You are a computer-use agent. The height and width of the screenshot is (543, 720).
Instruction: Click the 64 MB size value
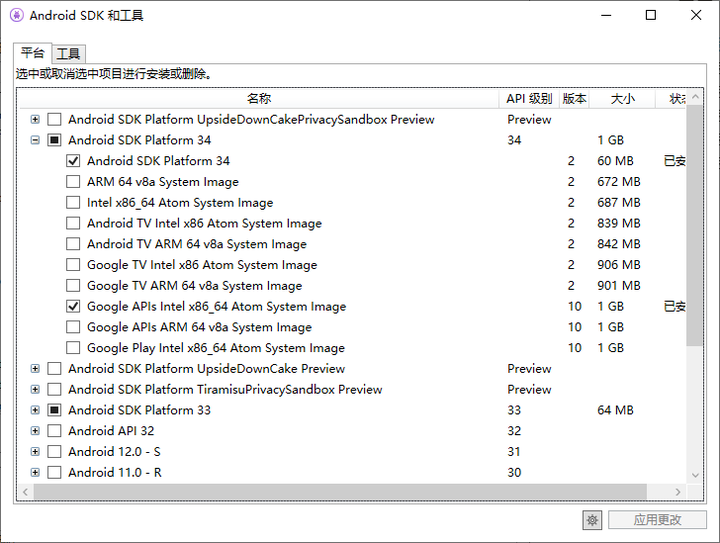[615, 410]
